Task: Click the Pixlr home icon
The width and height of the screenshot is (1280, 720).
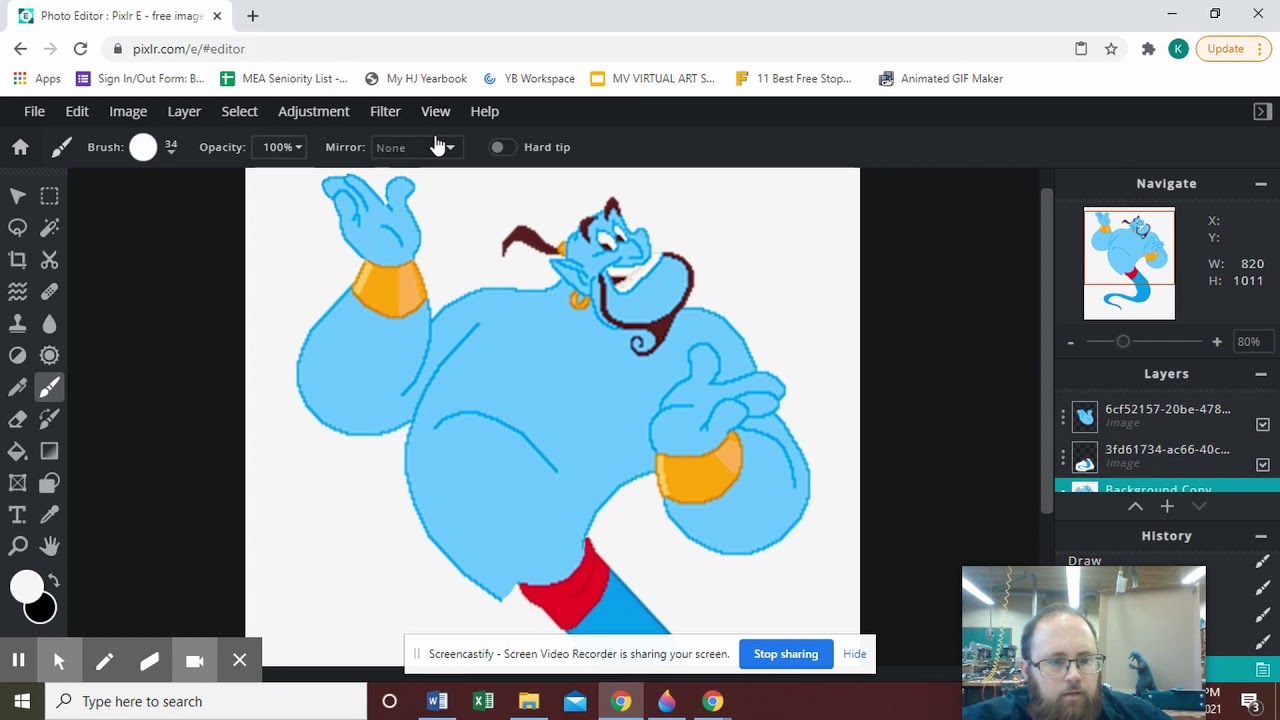Action: tap(20, 147)
